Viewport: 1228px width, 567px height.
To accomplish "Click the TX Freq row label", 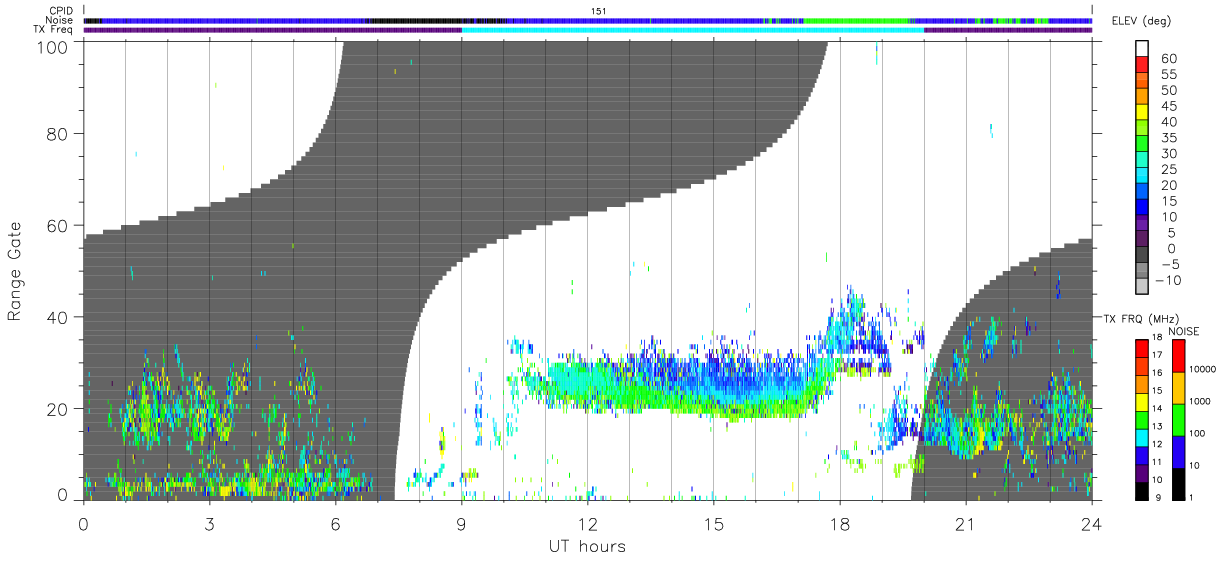I will click(55, 29).
